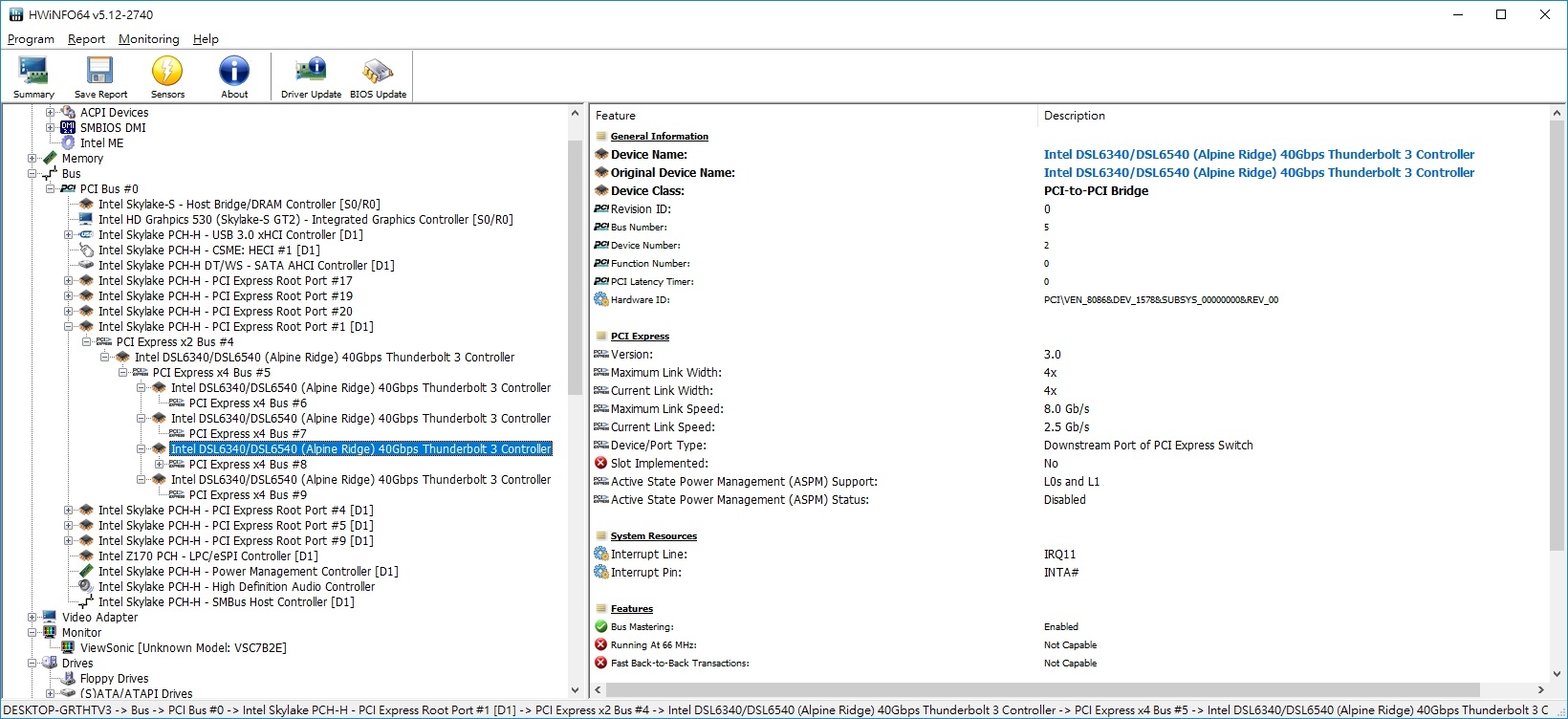This screenshot has height=719, width=1568.
Task: Click the Power Management Controller icon
Action: pos(86,572)
